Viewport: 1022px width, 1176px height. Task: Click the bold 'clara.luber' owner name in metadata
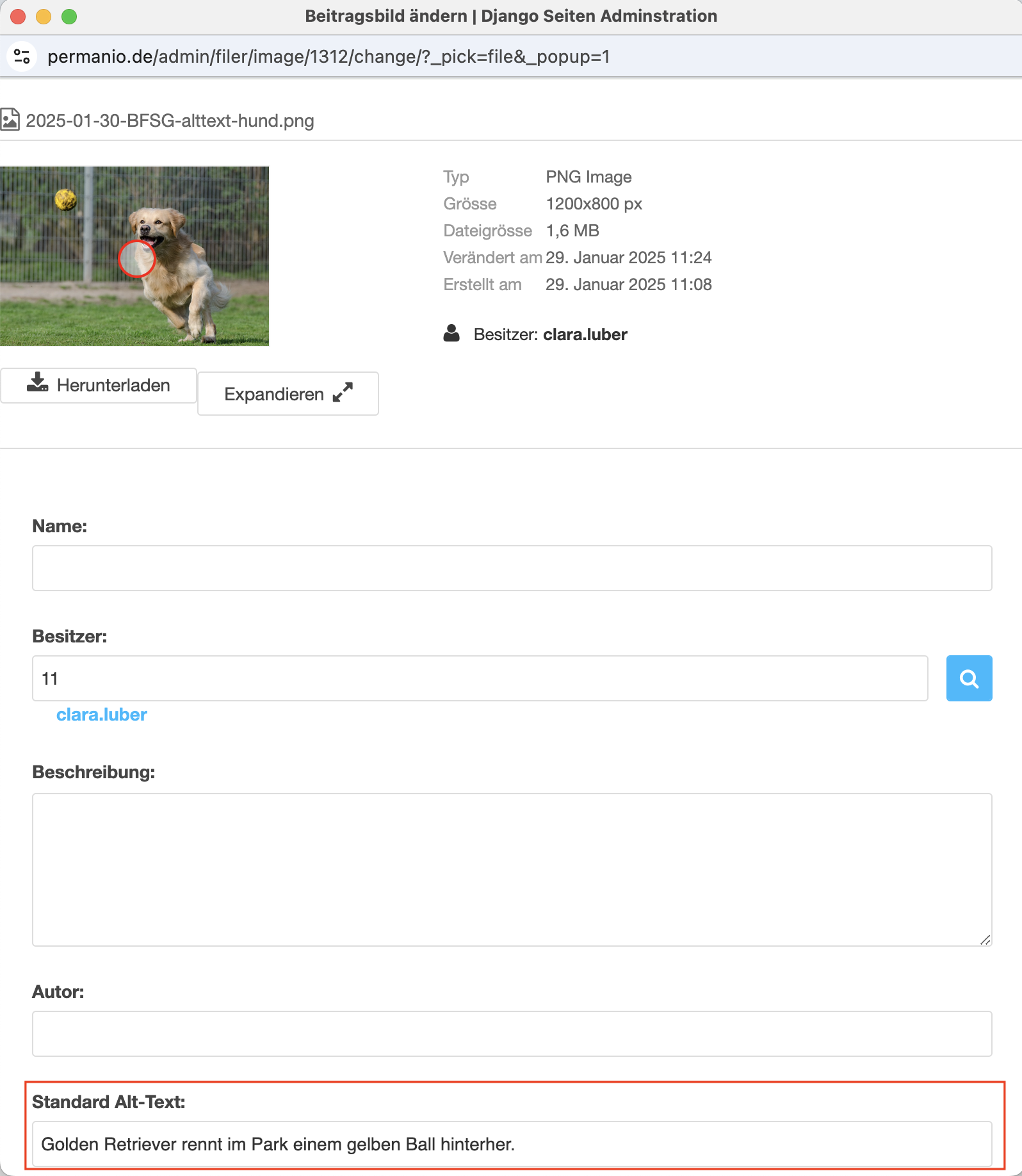pos(585,334)
